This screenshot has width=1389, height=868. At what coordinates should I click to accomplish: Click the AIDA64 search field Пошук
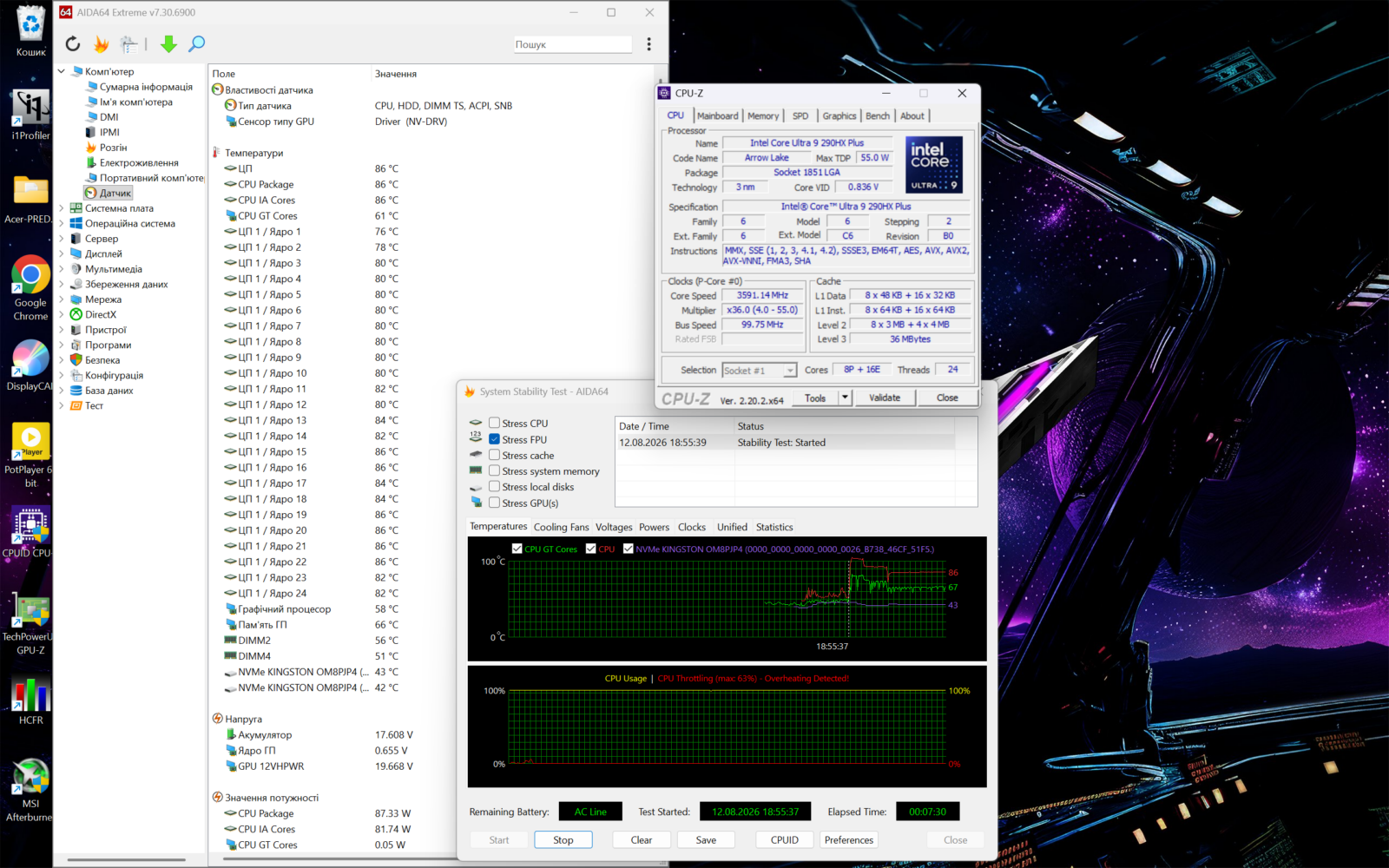tap(573, 44)
